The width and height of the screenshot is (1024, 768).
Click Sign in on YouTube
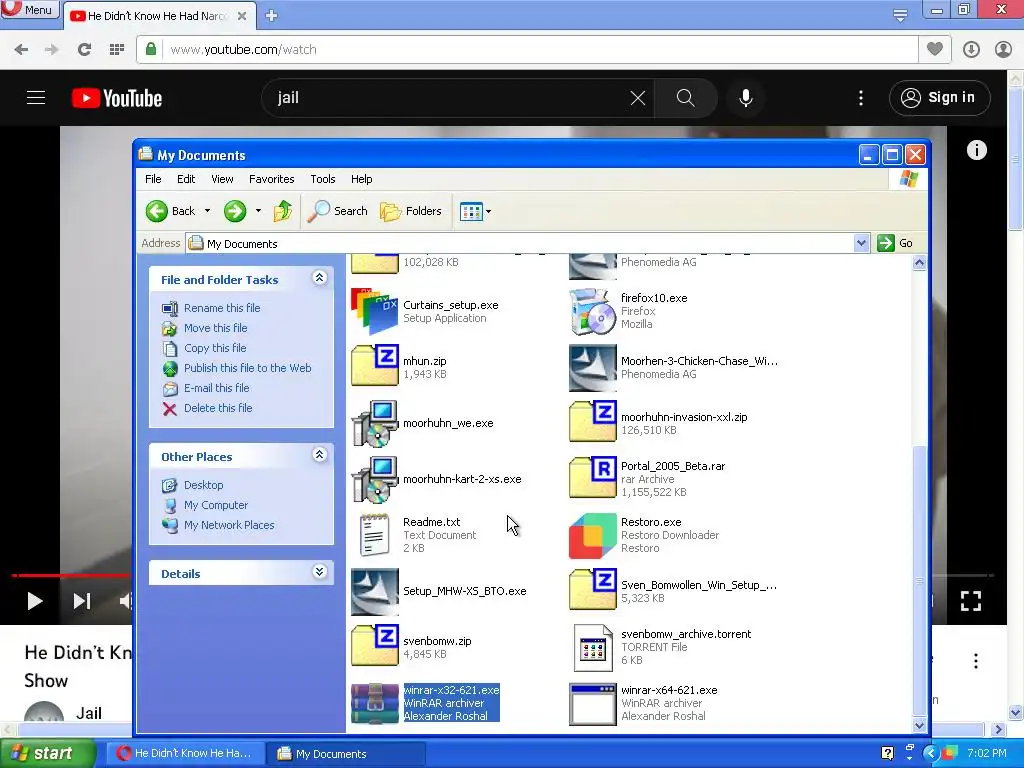939,97
